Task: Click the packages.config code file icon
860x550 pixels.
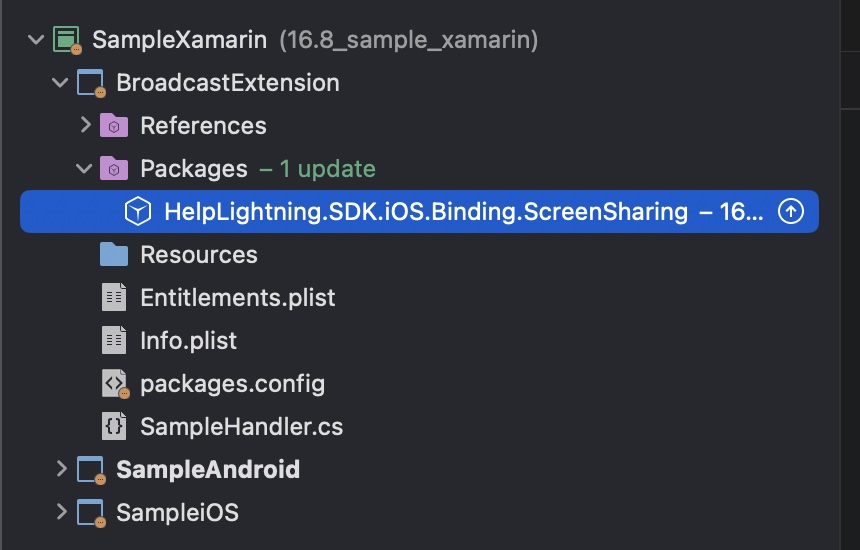Action: pos(115,384)
